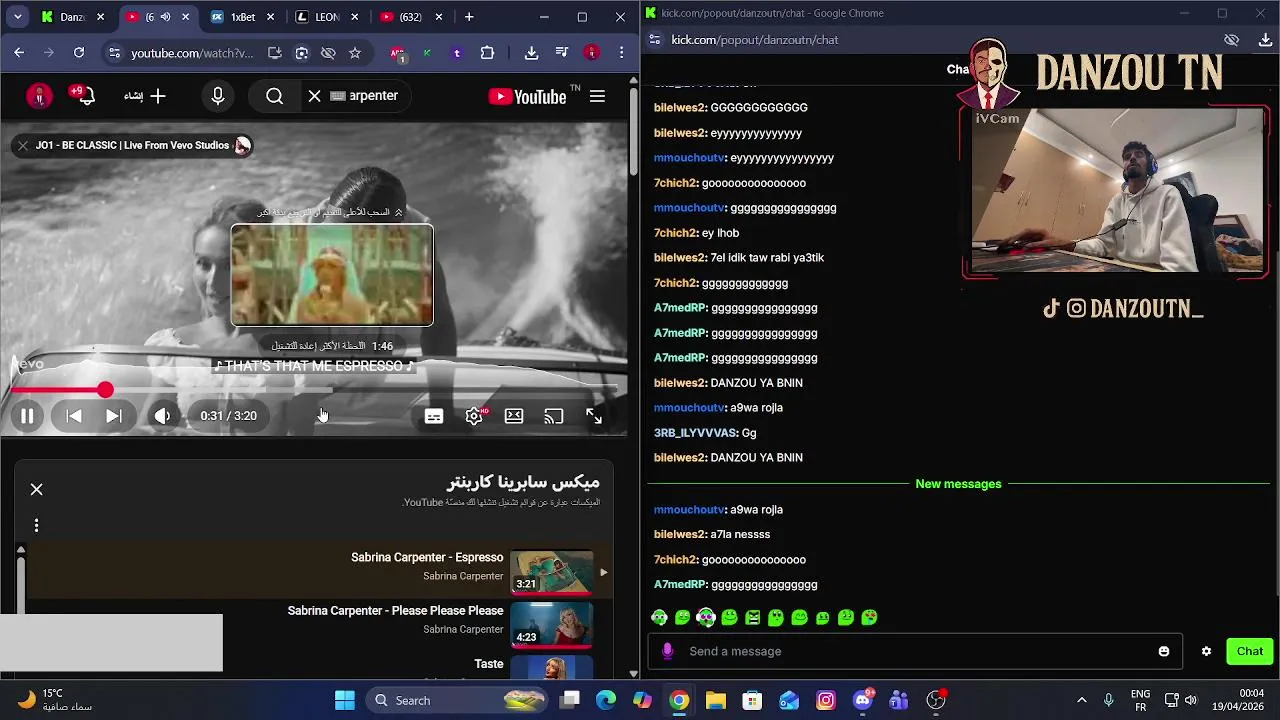Open media controls in Chrome toolbar
This screenshot has height=720, width=1280.
click(561, 53)
